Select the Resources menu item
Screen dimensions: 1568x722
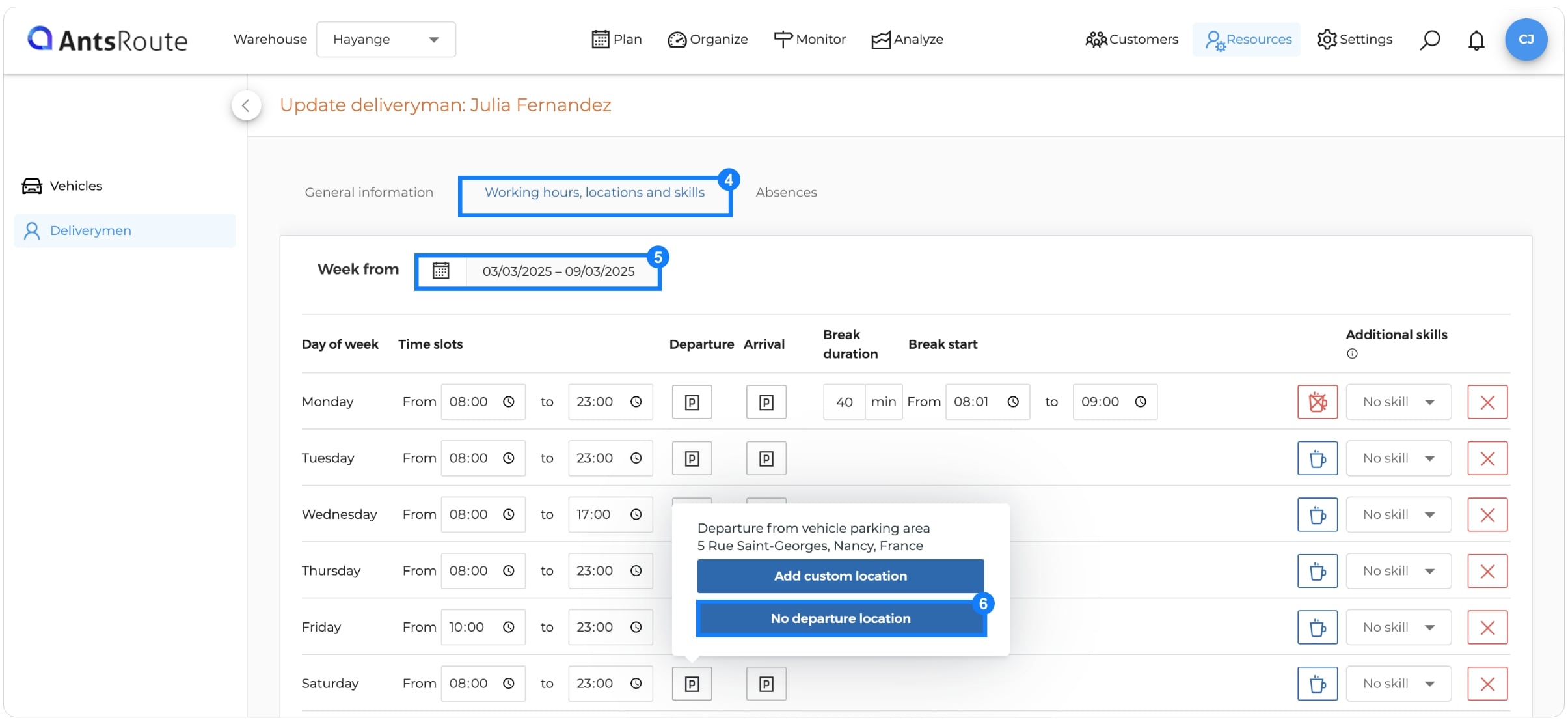coord(1247,40)
